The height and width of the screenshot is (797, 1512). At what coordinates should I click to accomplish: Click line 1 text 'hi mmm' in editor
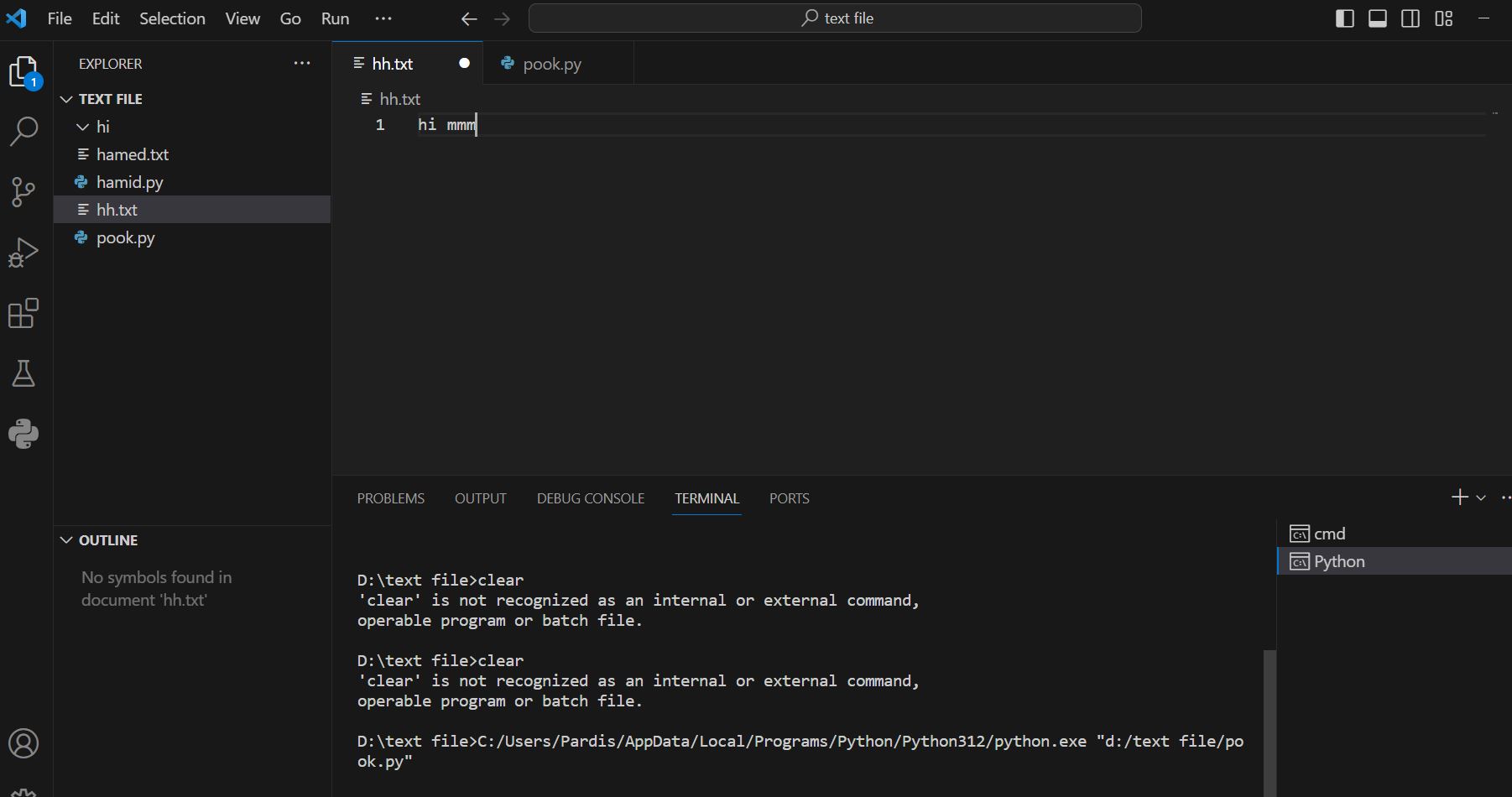pos(447,125)
